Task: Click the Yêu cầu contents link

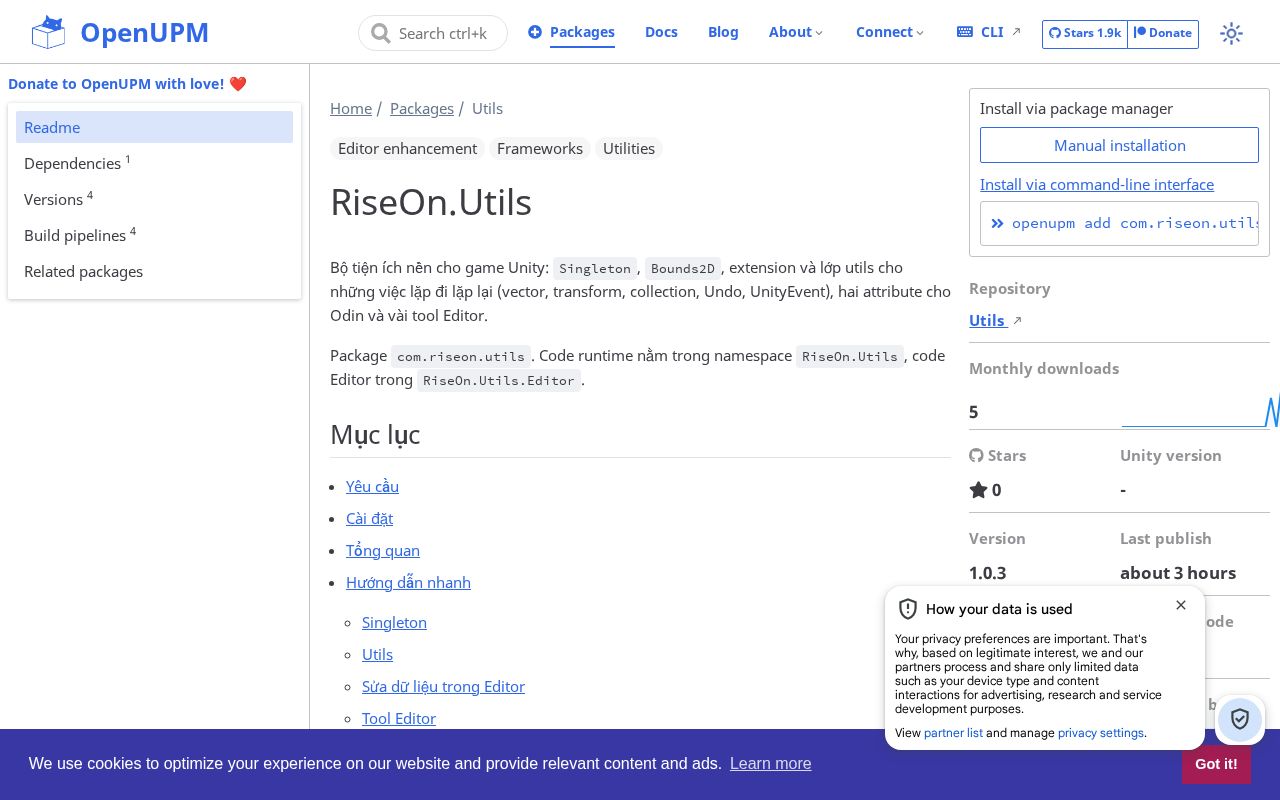Action: (372, 486)
